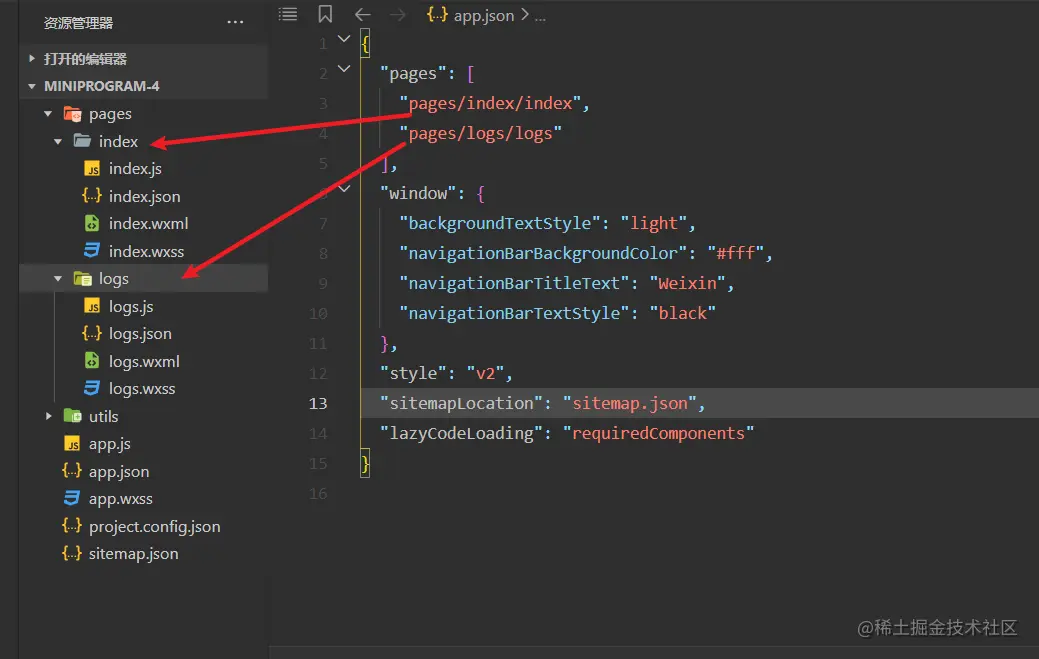This screenshot has width=1039, height=659.
Task: Click the "Weixin" value in code
Action: pos(688,283)
